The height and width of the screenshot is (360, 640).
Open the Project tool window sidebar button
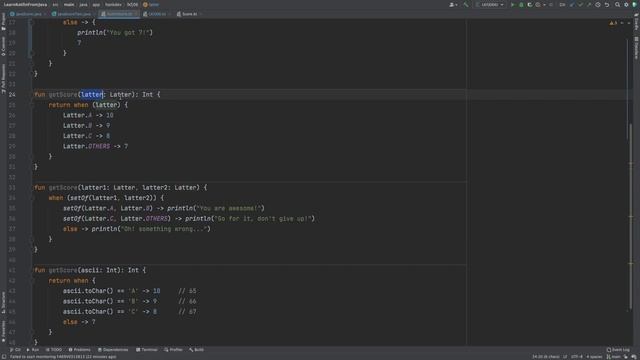[3, 21]
